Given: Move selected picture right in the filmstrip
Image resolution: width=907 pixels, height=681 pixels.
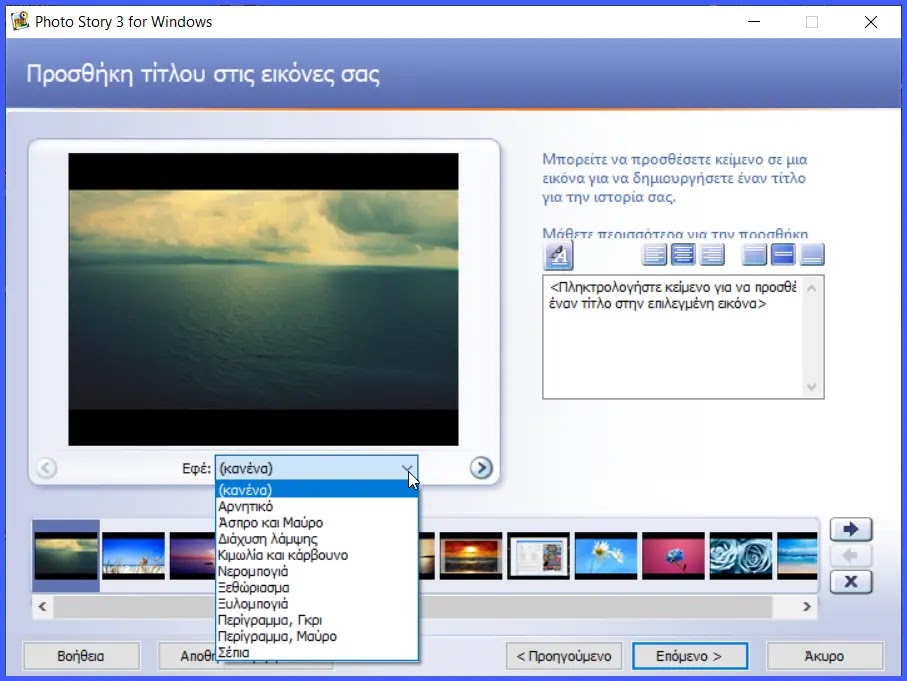Looking at the screenshot, I should (x=851, y=529).
